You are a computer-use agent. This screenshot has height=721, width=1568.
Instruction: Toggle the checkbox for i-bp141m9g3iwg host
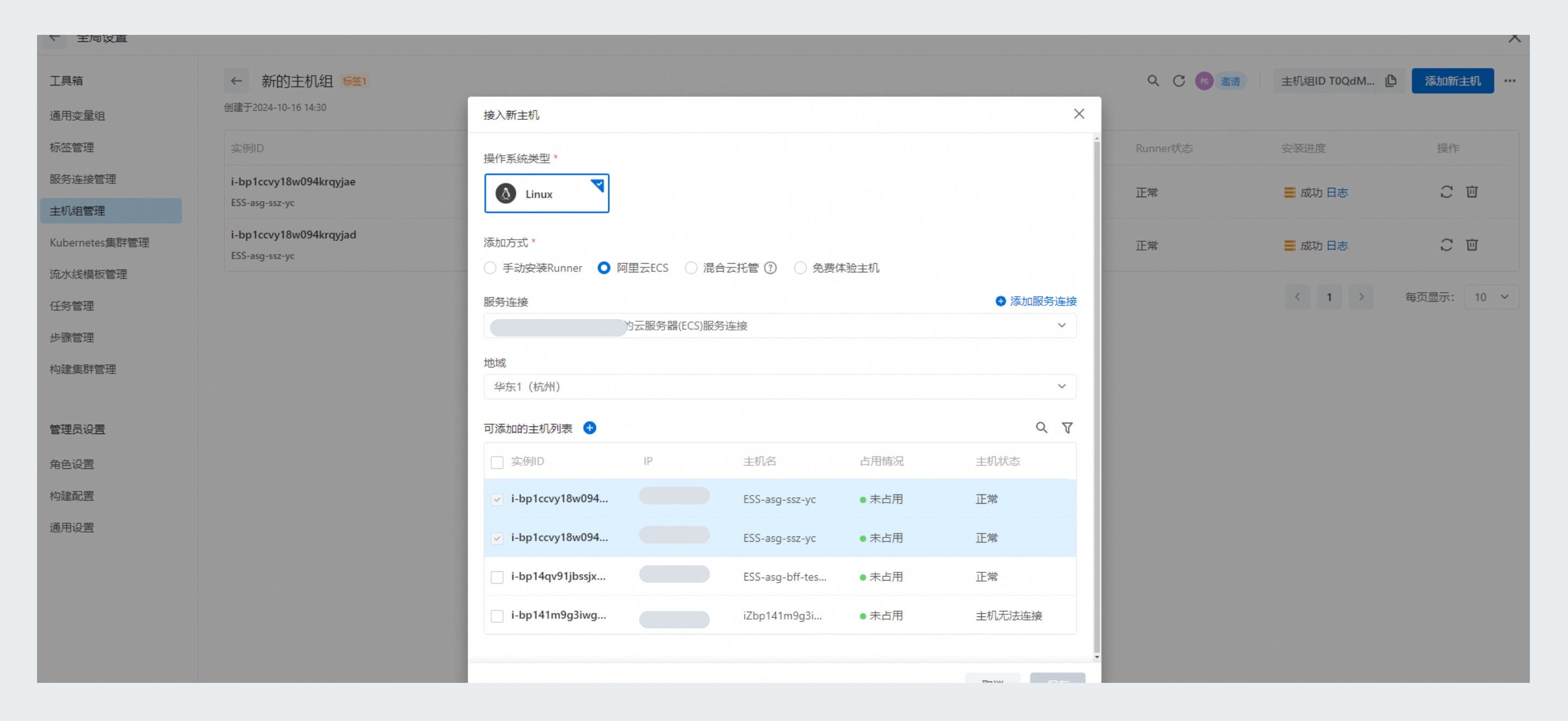point(497,616)
